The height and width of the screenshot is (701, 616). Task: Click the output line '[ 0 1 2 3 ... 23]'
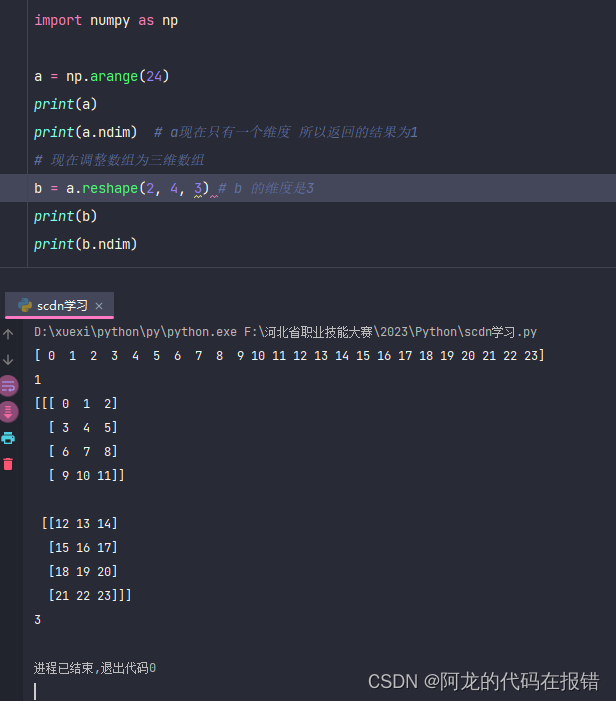click(289, 356)
